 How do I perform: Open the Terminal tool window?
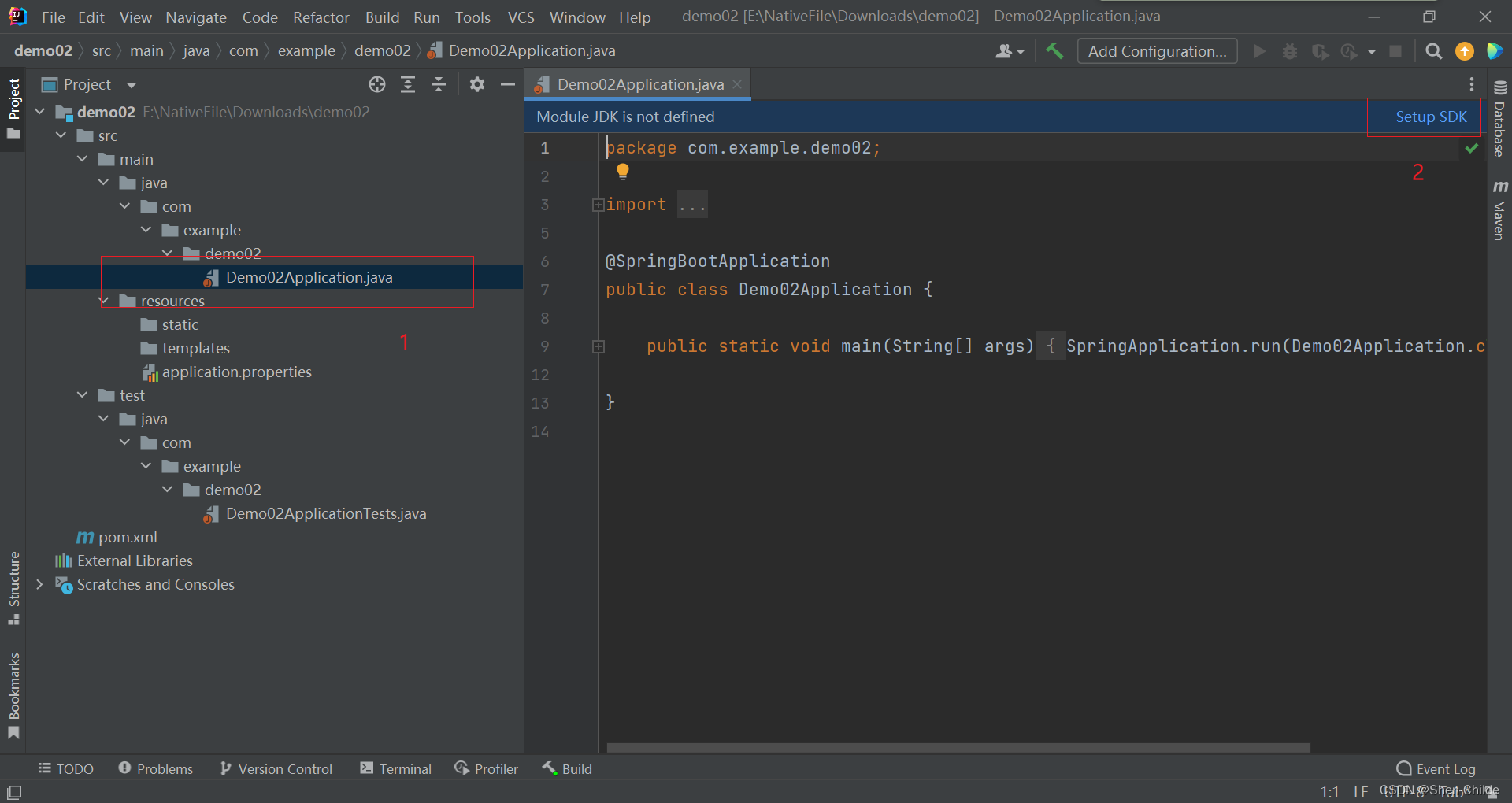click(x=396, y=768)
